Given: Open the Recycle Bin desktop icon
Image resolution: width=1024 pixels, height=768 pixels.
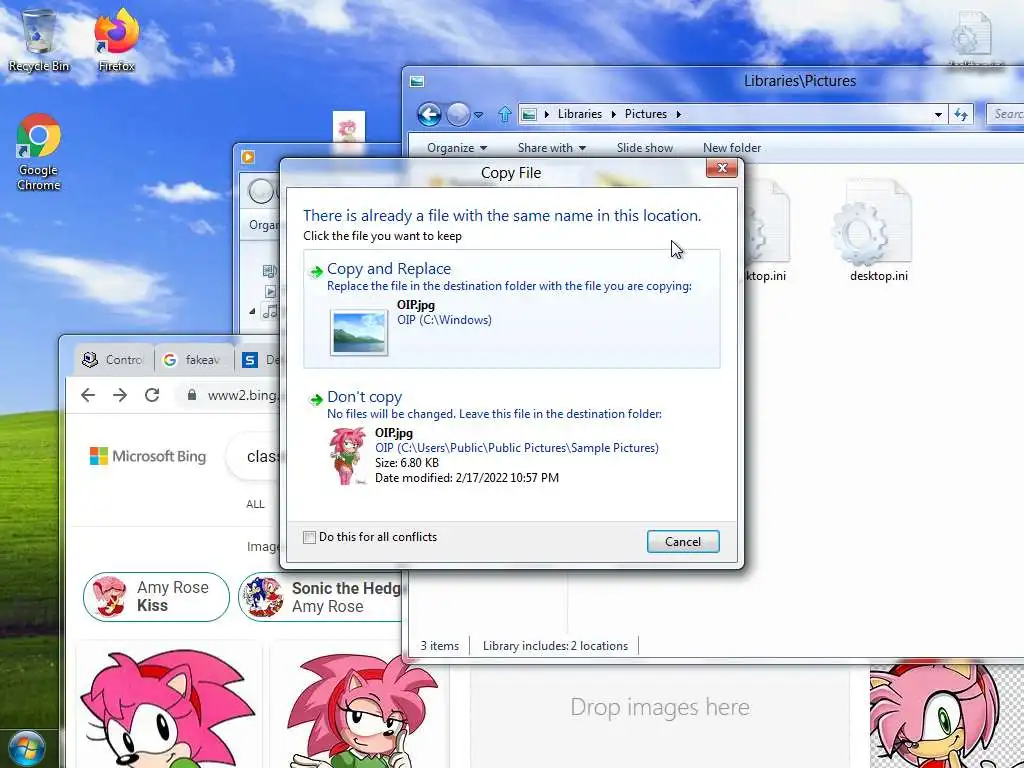Looking at the screenshot, I should tap(39, 40).
